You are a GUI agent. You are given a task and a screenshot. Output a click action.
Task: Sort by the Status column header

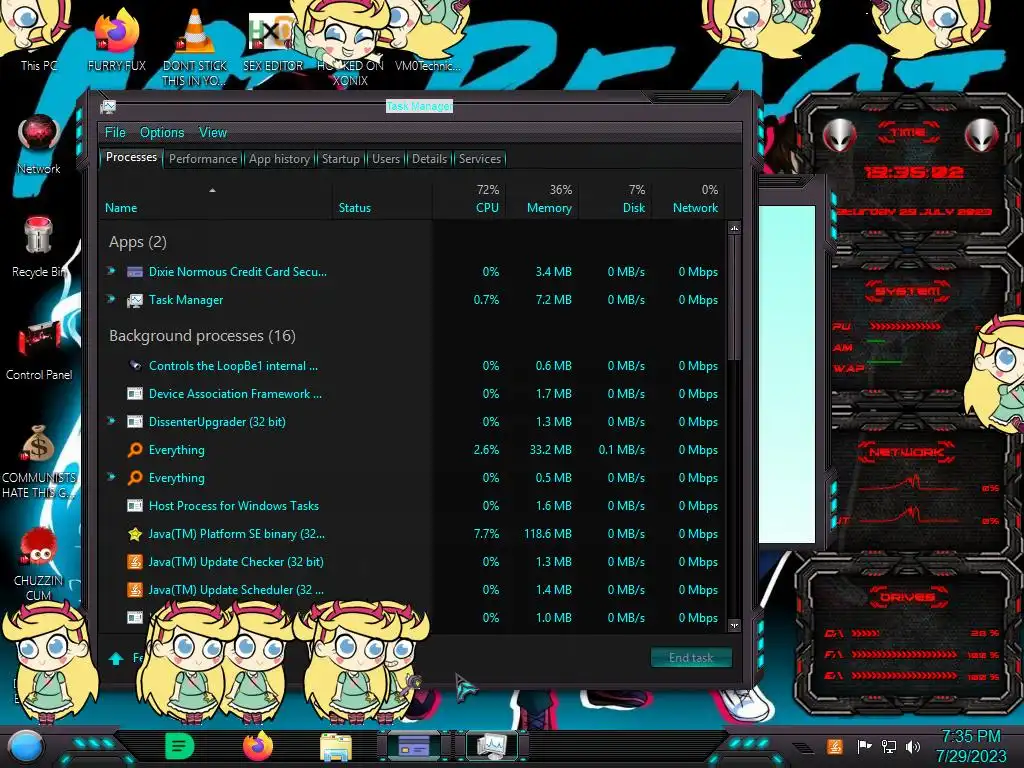(x=382, y=199)
